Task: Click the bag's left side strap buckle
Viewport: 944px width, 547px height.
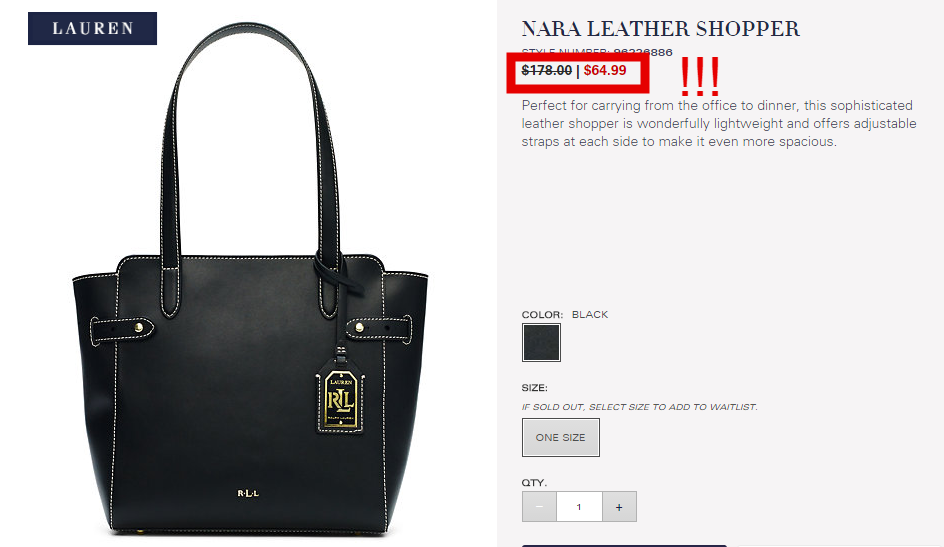Action: pyautogui.click(x=122, y=330)
